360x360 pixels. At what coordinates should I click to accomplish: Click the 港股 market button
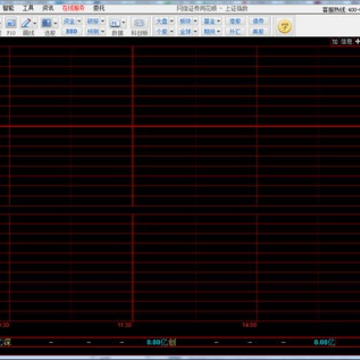pos(235,21)
